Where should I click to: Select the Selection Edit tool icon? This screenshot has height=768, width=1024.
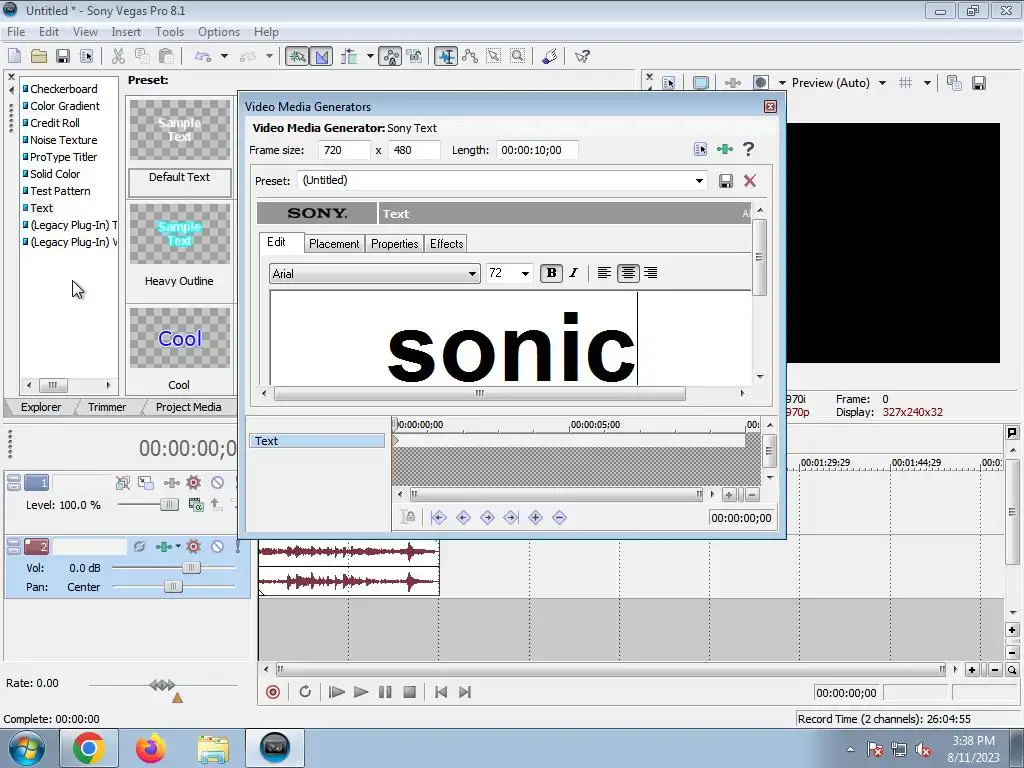point(494,56)
